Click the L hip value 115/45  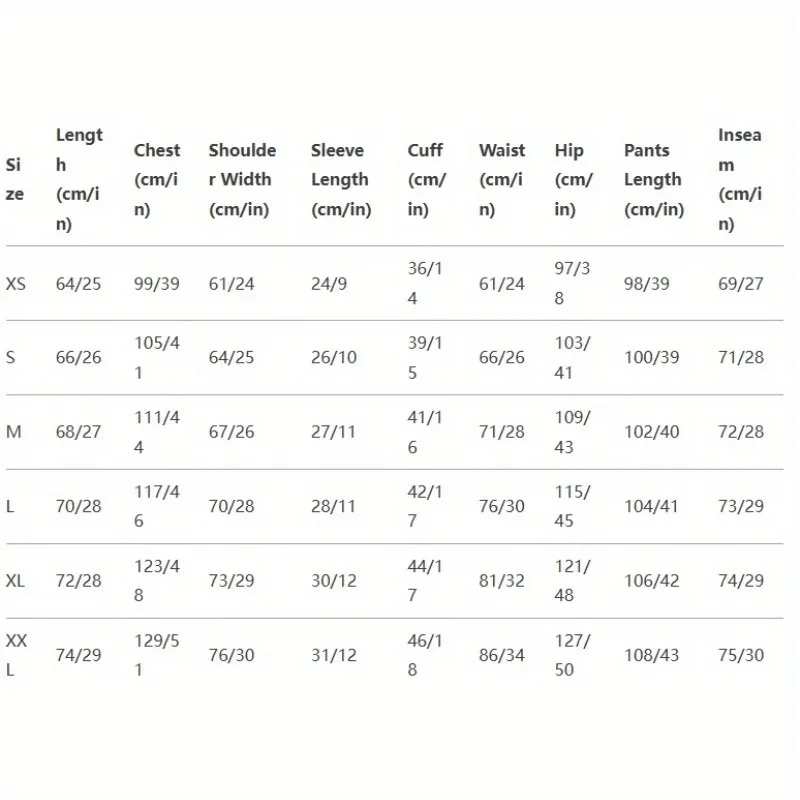pyautogui.click(x=573, y=506)
